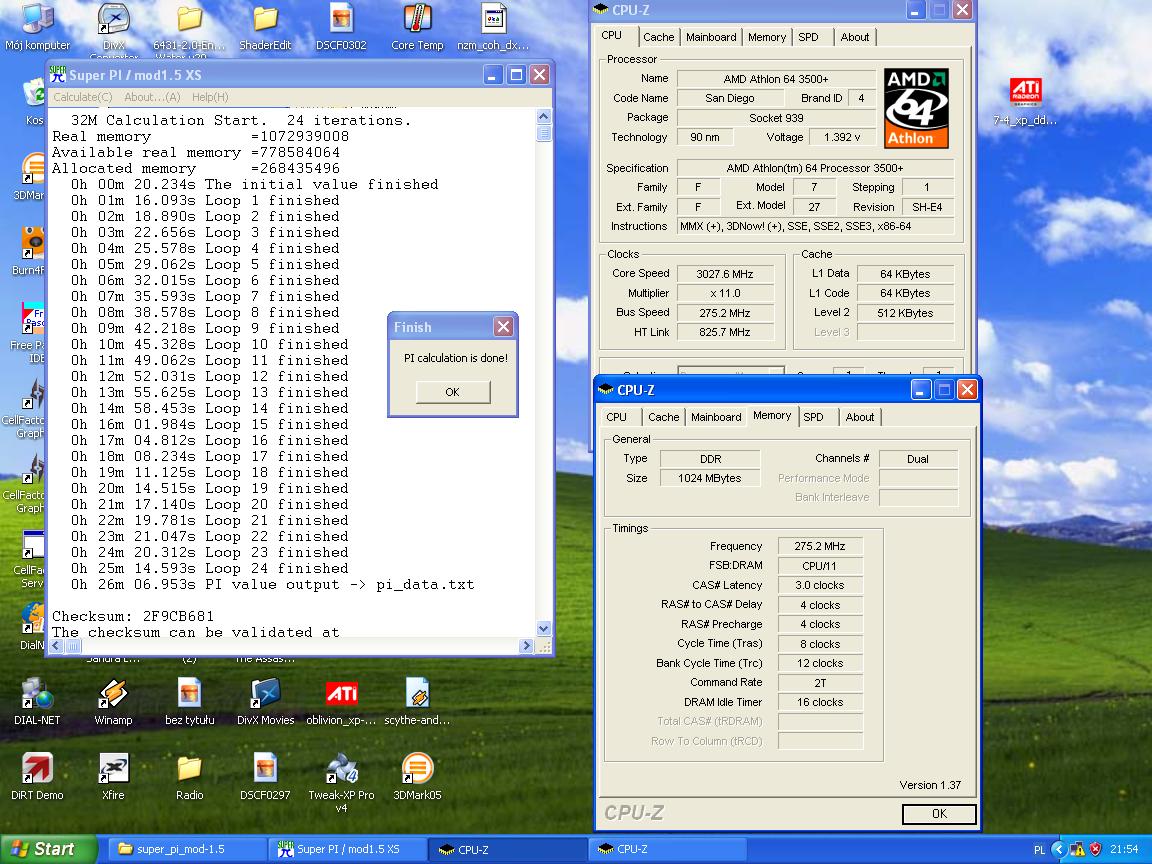Open the ATI 7-4_xp_dd installer icon
The width and height of the screenshot is (1152, 864).
click(x=1025, y=101)
